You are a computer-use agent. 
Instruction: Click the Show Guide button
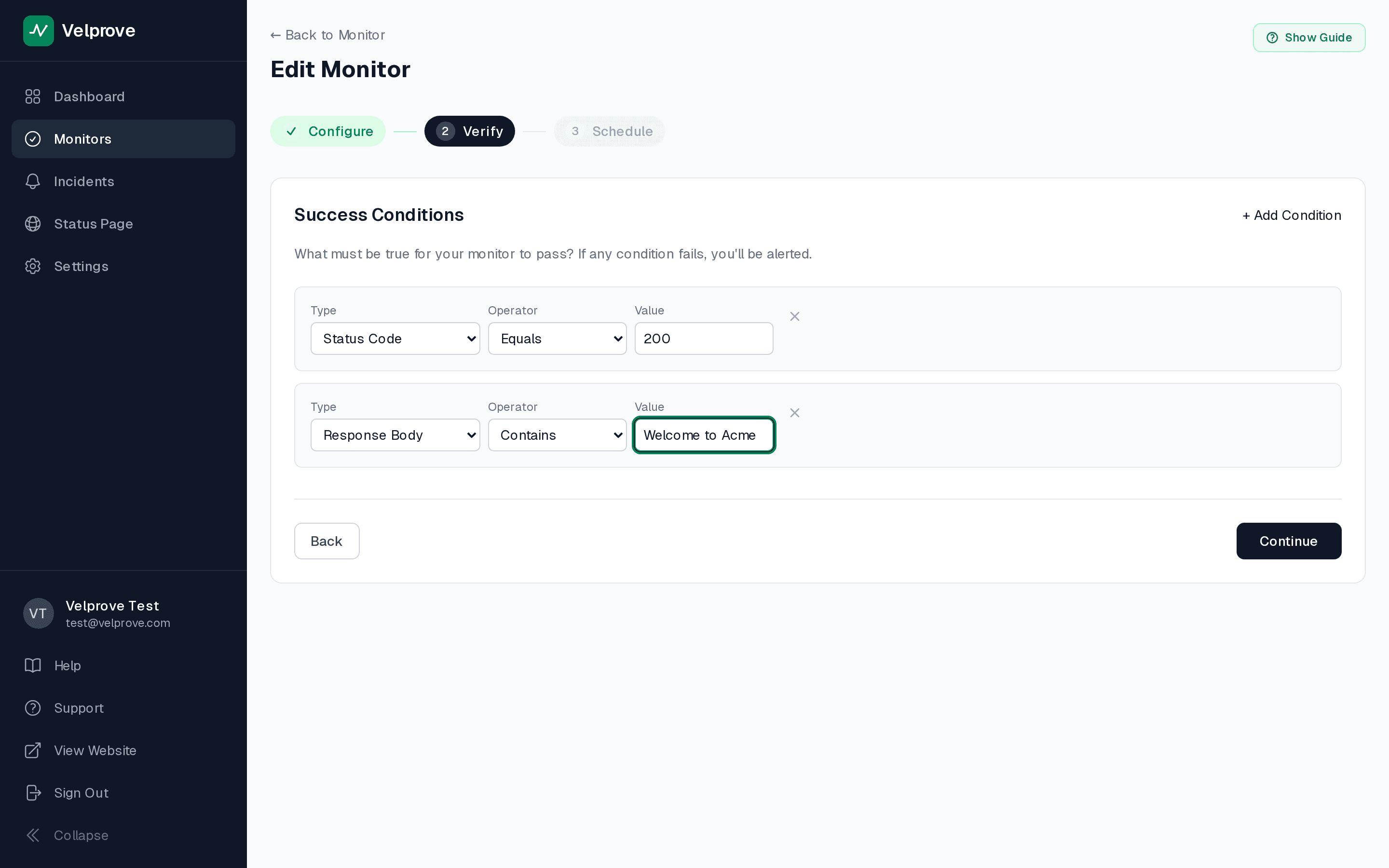click(1308, 38)
